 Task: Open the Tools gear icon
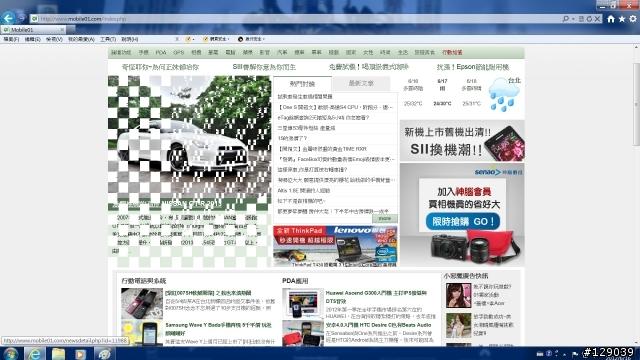(633, 19)
